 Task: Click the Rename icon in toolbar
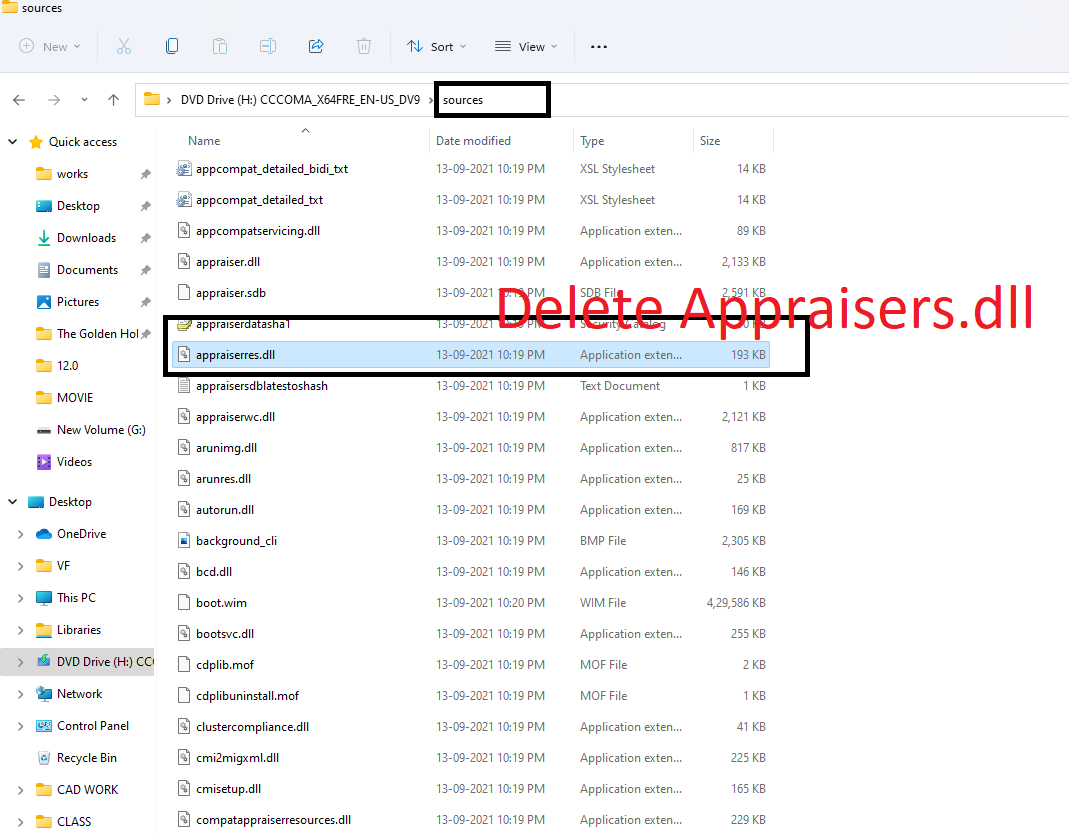[x=268, y=46]
